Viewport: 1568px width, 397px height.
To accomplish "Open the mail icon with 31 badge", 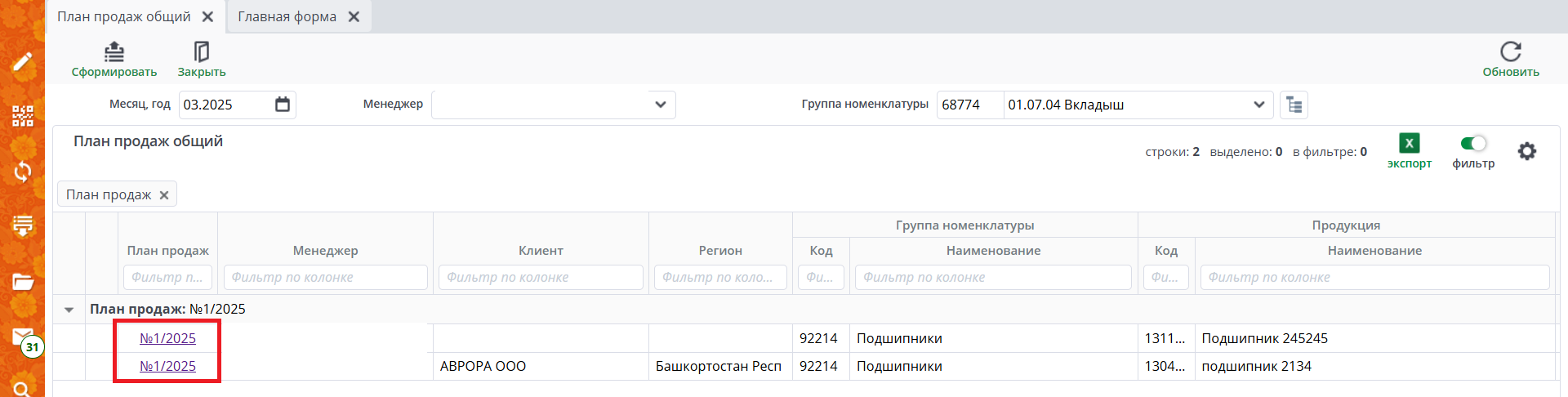I will coord(23,337).
